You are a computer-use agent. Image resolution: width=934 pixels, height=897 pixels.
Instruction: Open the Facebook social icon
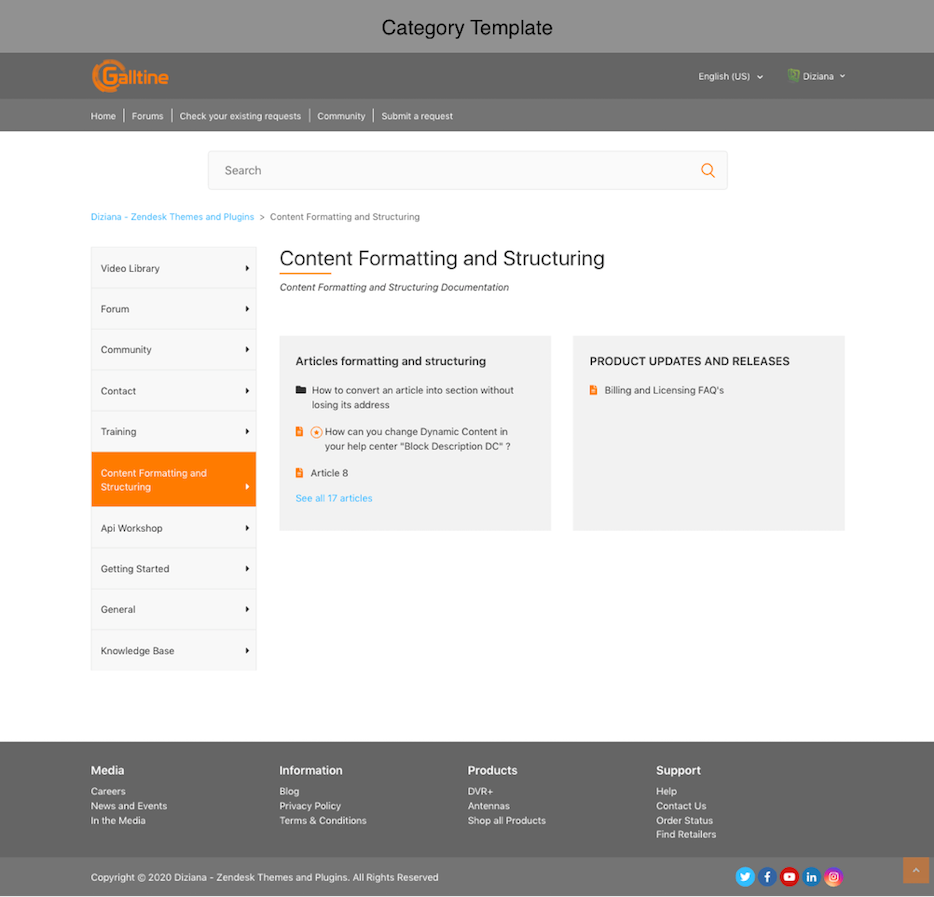point(767,877)
